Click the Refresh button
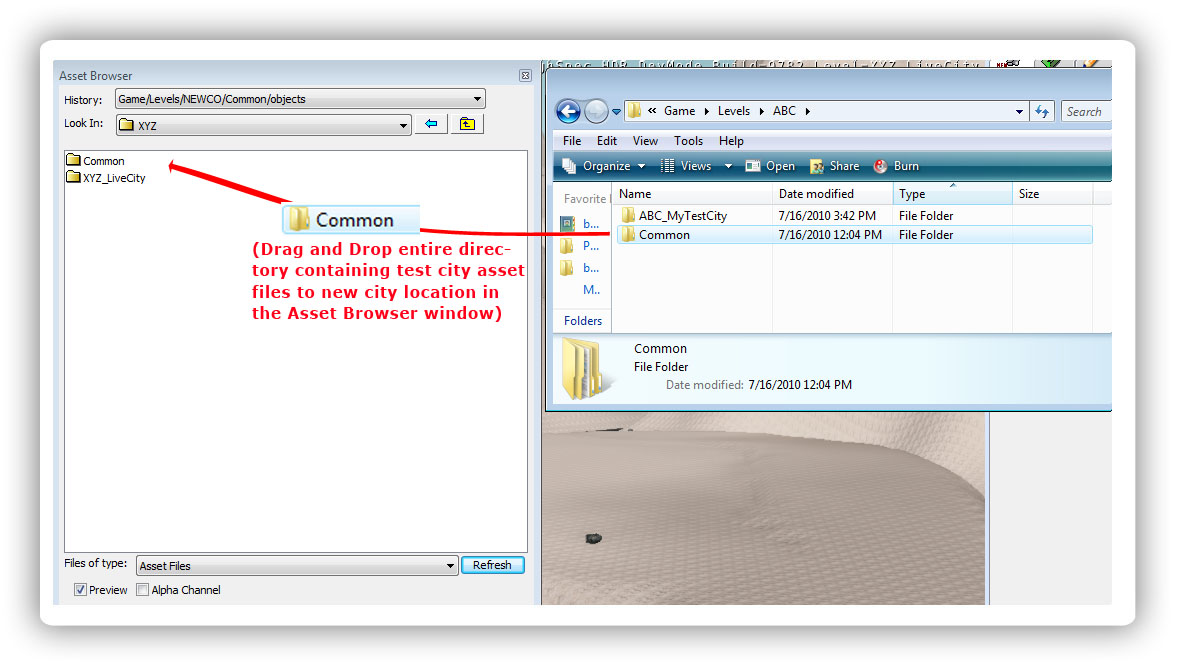The width and height of the screenshot is (1188, 666). tap(492, 565)
